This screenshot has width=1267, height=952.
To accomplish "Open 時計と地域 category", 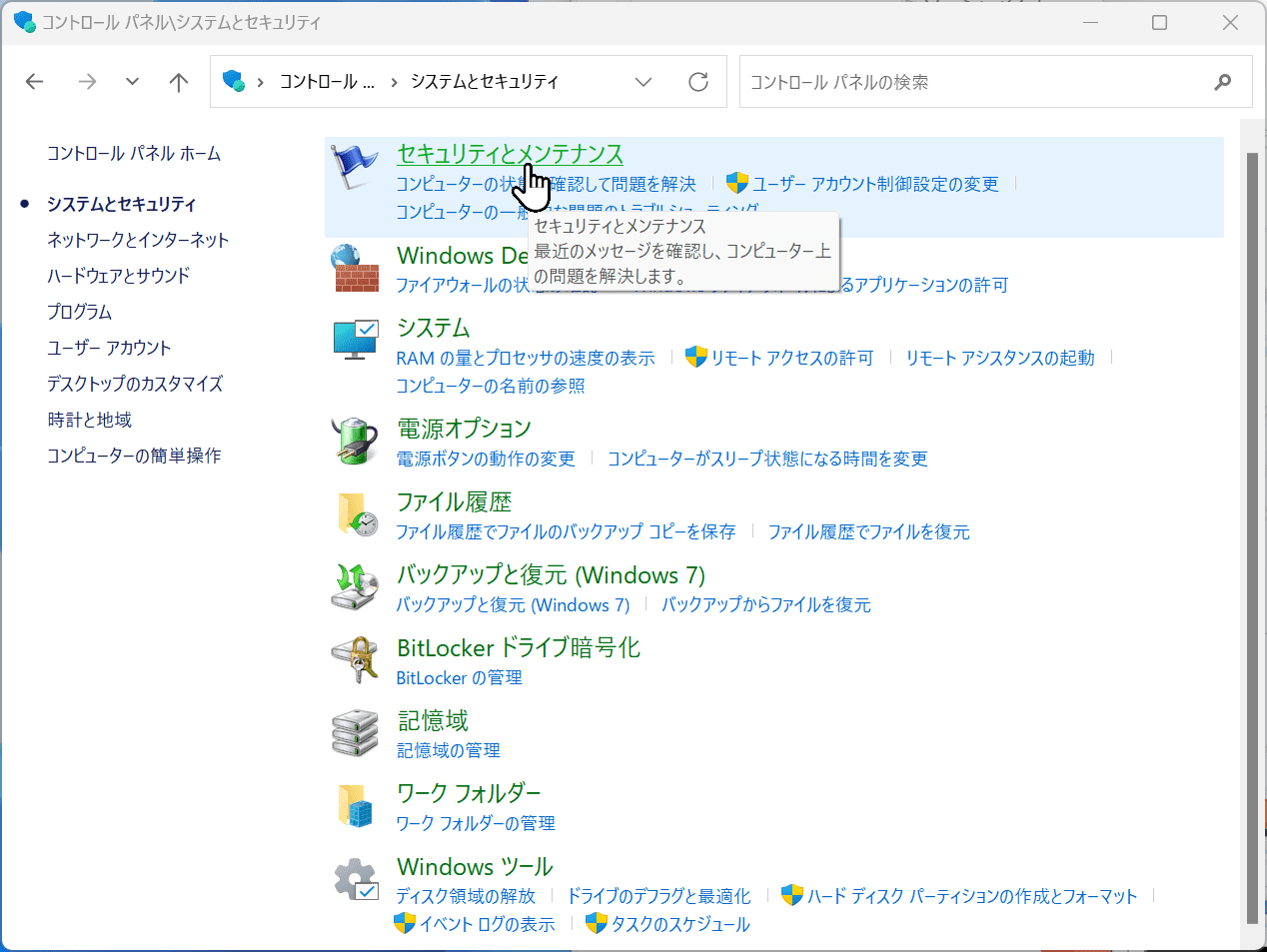I will 90,420.
